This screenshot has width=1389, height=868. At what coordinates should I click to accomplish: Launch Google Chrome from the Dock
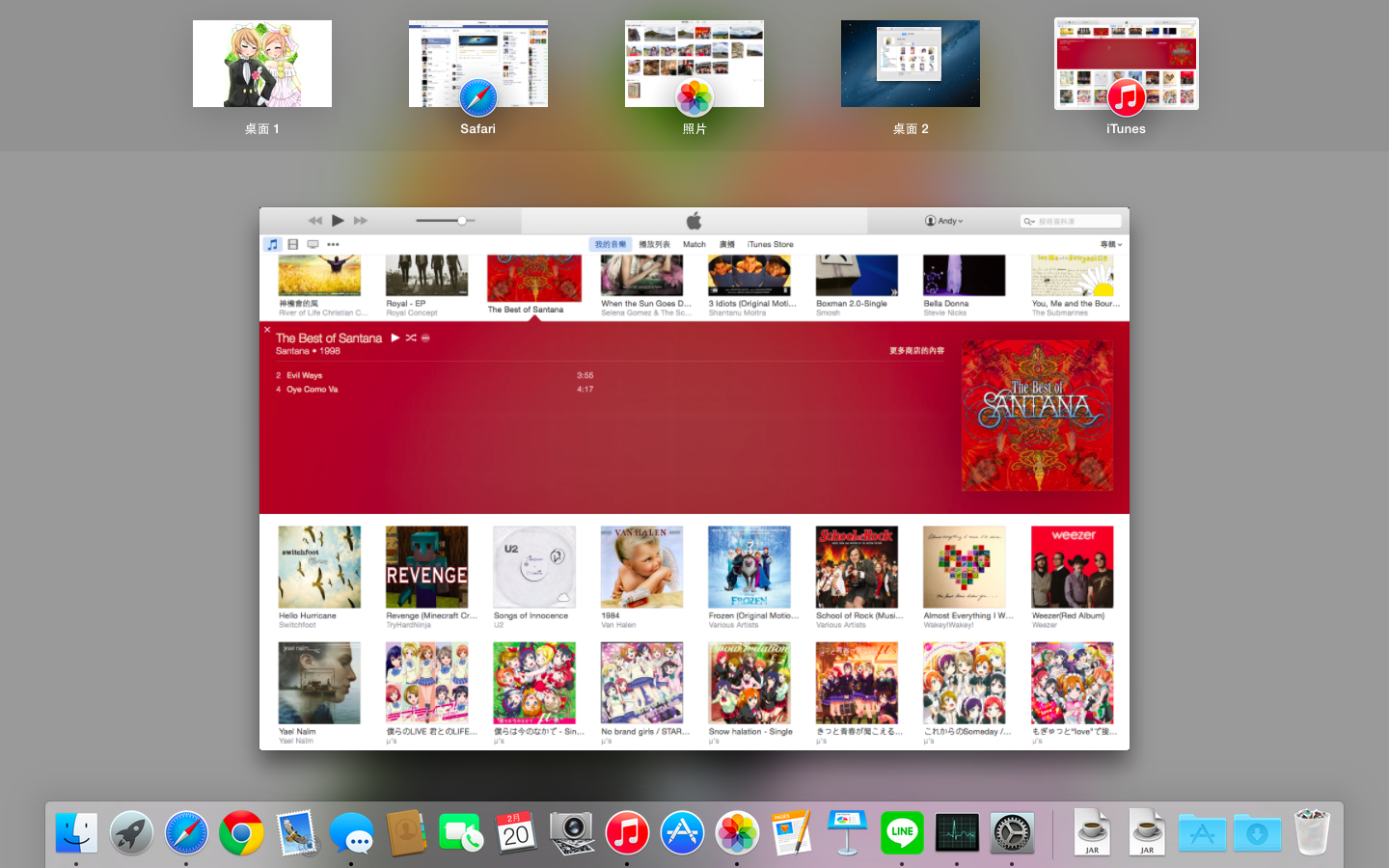coord(241,833)
